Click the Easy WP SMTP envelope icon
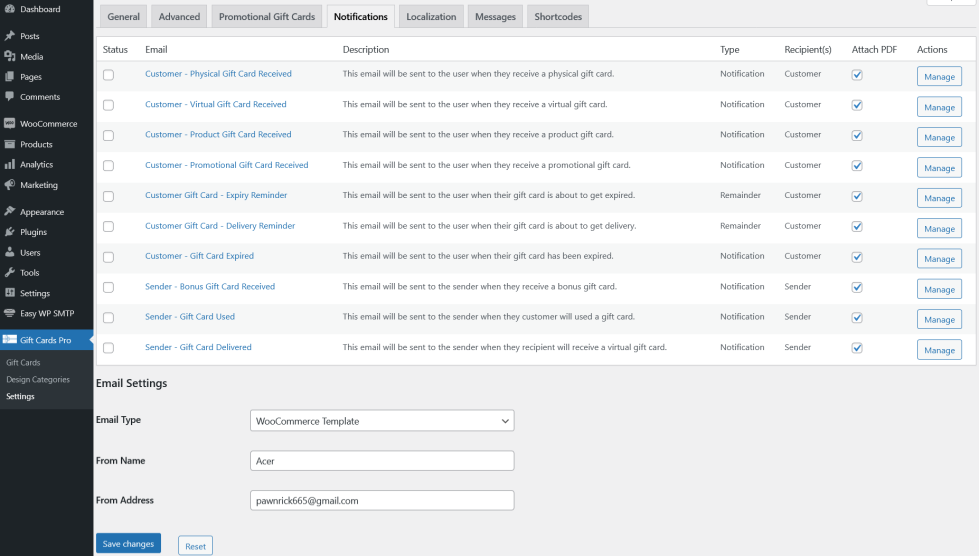The width and height of the screenshot is (979, 556). (10, 313)
